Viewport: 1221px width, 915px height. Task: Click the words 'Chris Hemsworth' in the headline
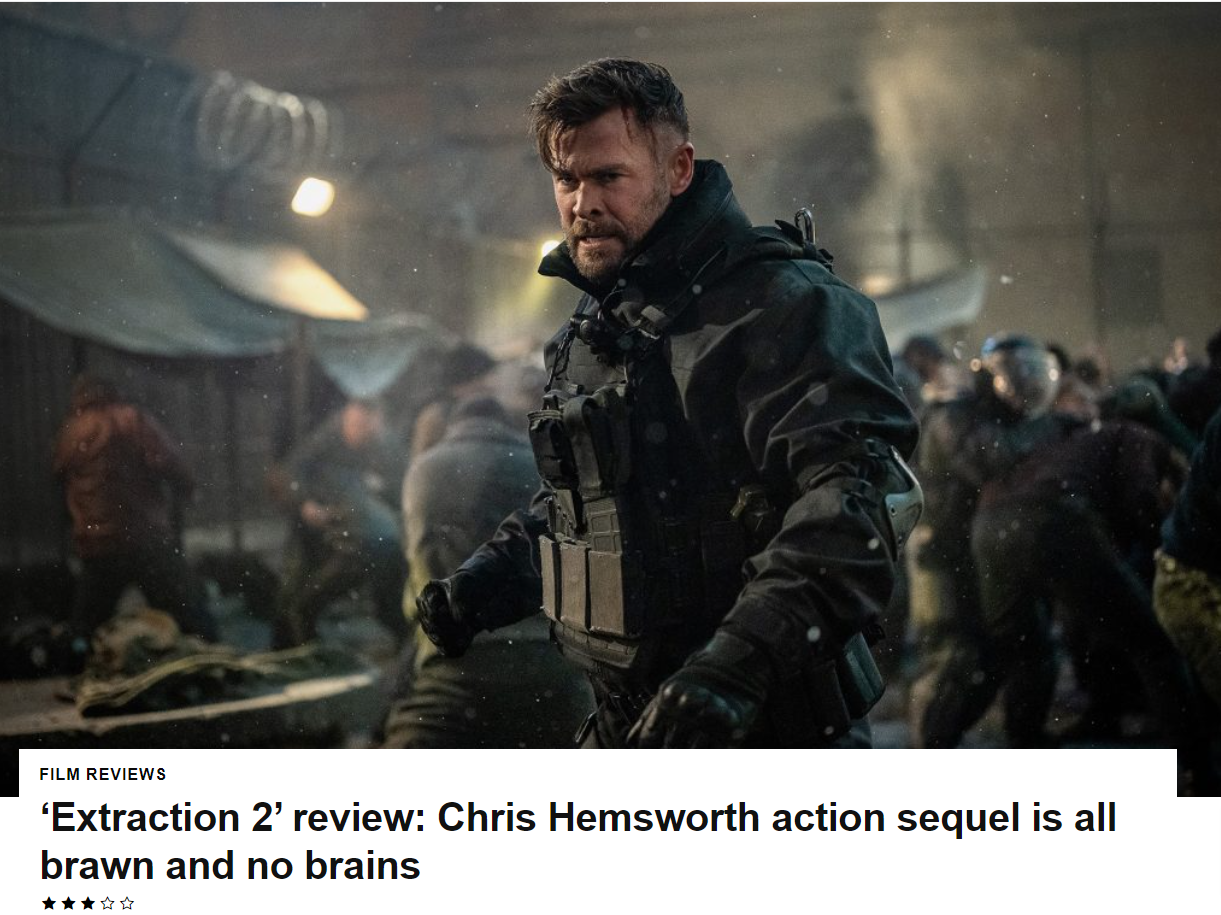pos(598,818)
